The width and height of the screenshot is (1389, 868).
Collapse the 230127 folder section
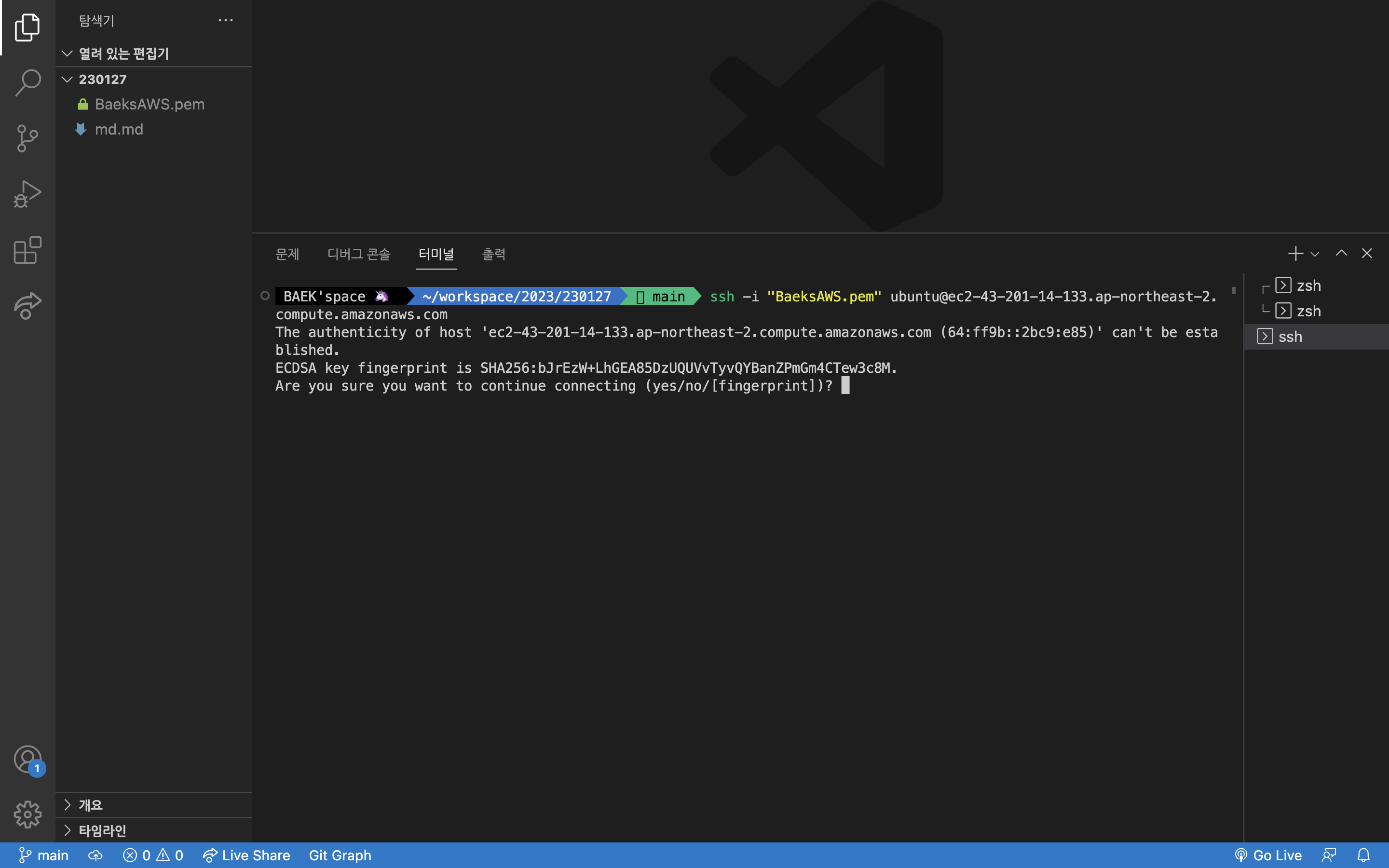[x=67, y=79]
